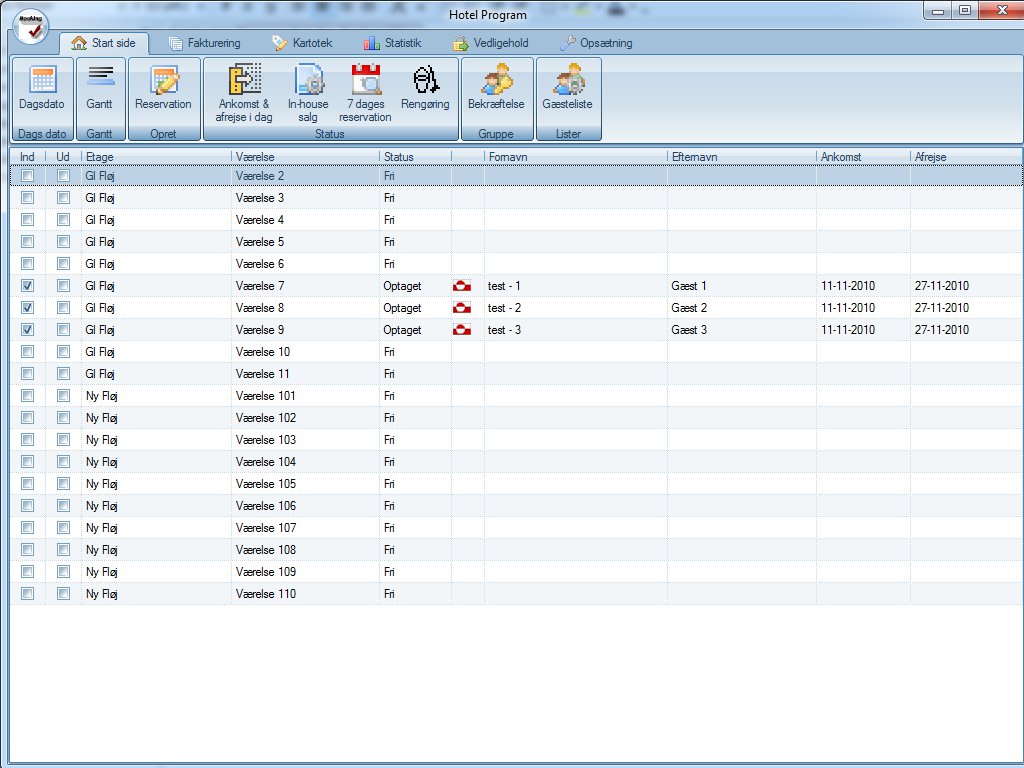Open Rengøring status
Viewport: 1024px width, 768px height.
tap(425, 88)
